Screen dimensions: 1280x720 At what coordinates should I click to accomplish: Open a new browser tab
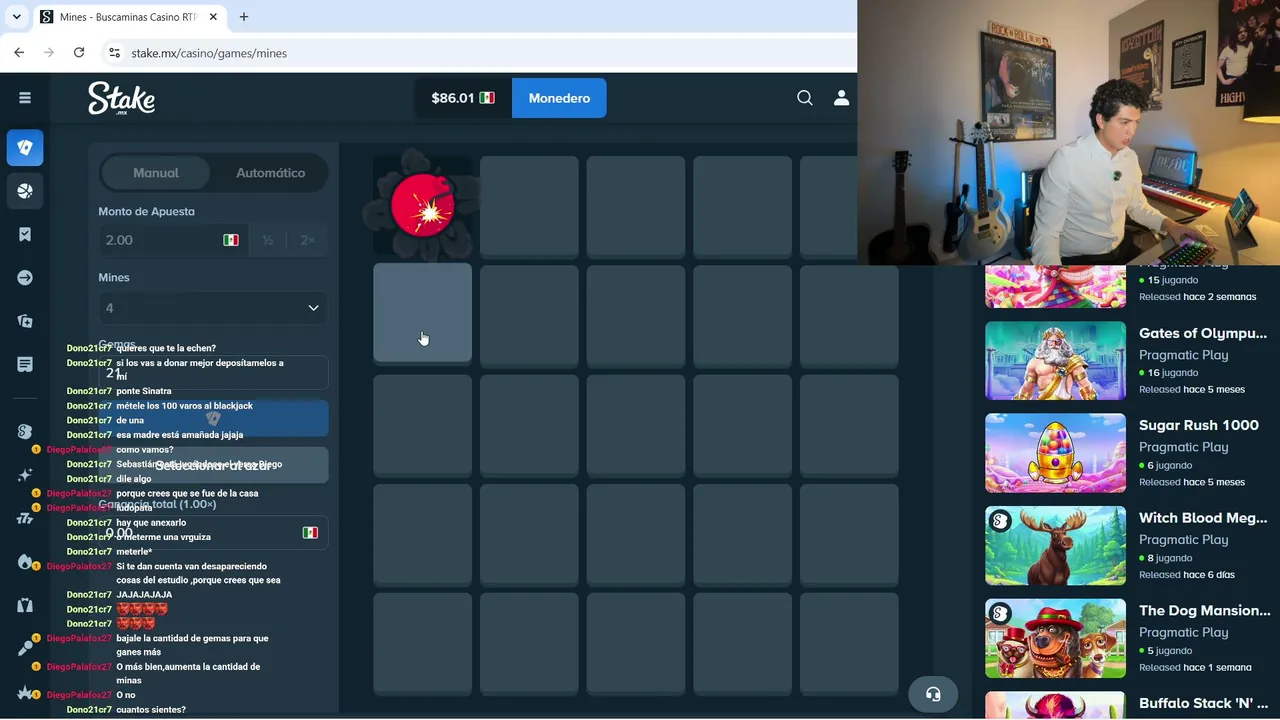coord(244,17)
